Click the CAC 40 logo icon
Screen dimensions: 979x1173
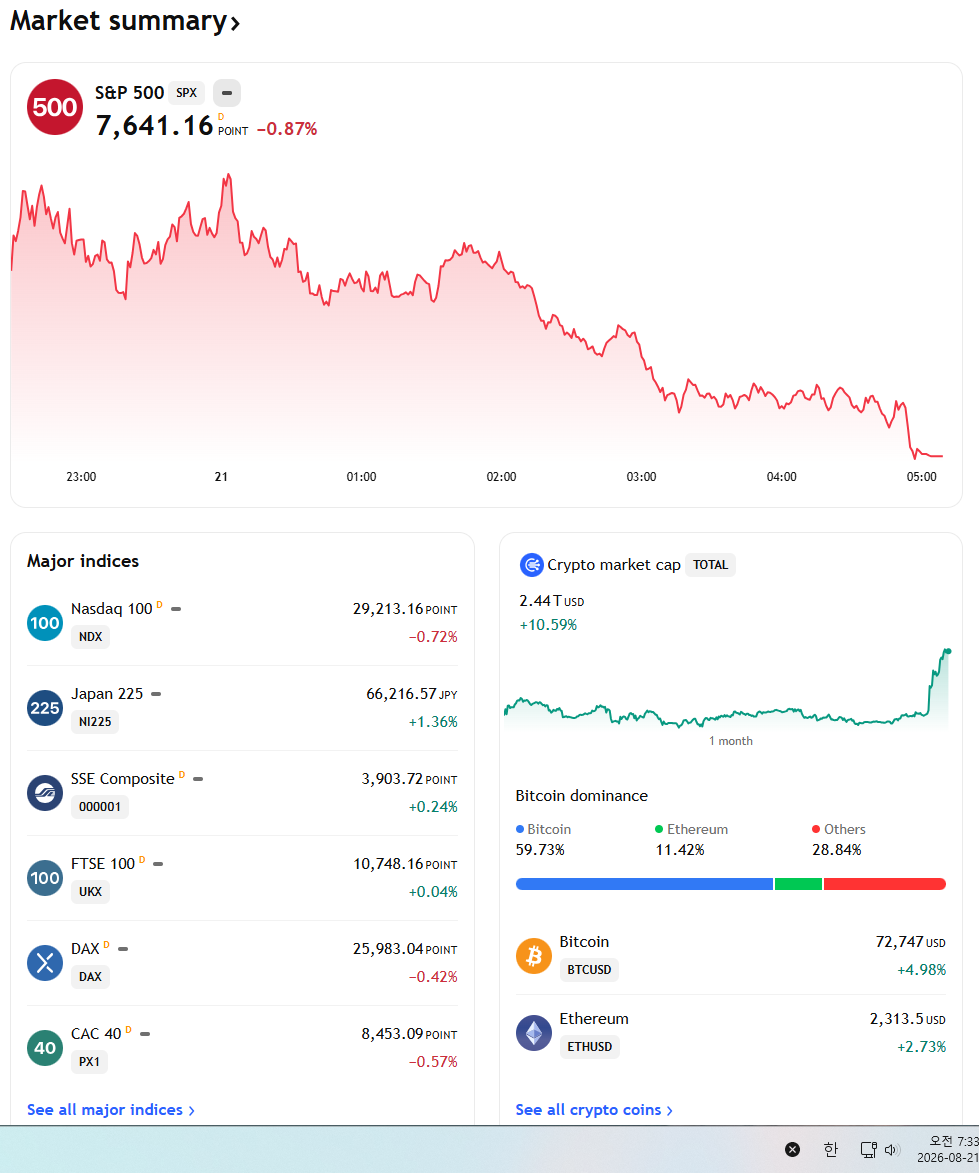click(x=45, y=1047)
